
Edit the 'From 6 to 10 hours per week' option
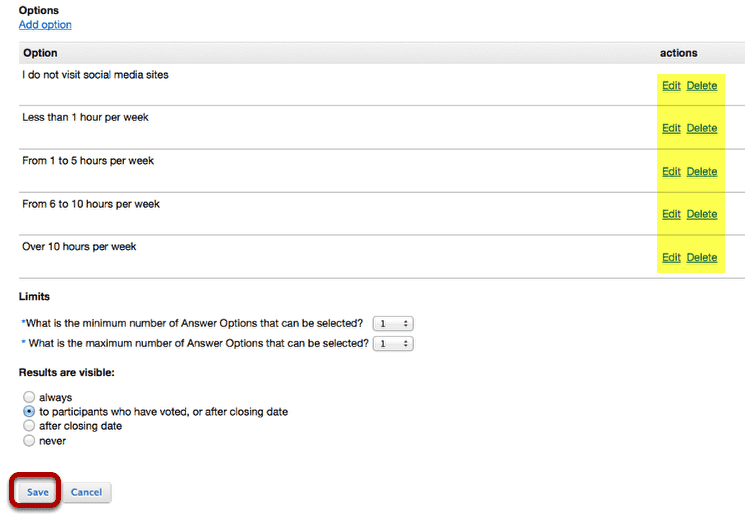[x=671, y=214]
